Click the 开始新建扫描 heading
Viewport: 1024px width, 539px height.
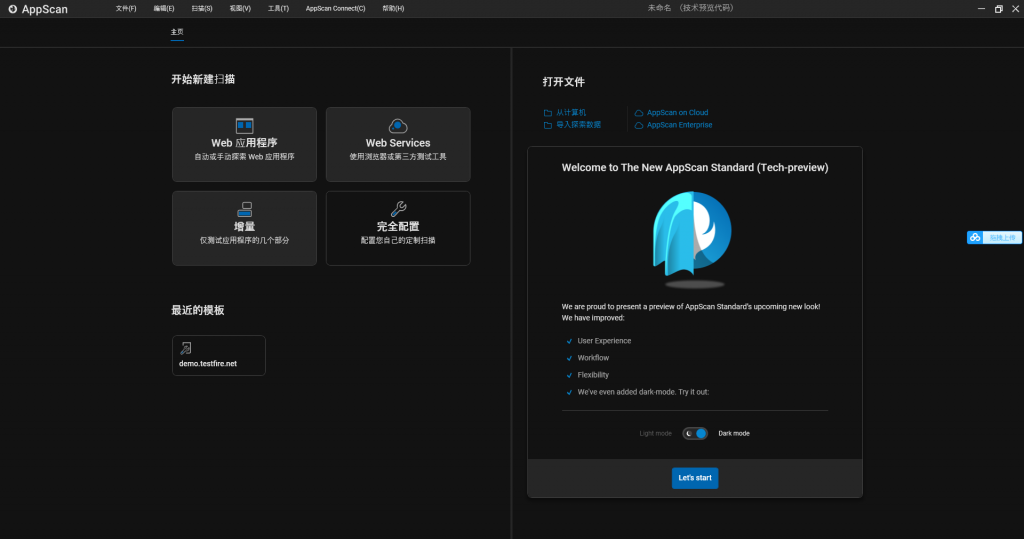(x=203, y=79)
